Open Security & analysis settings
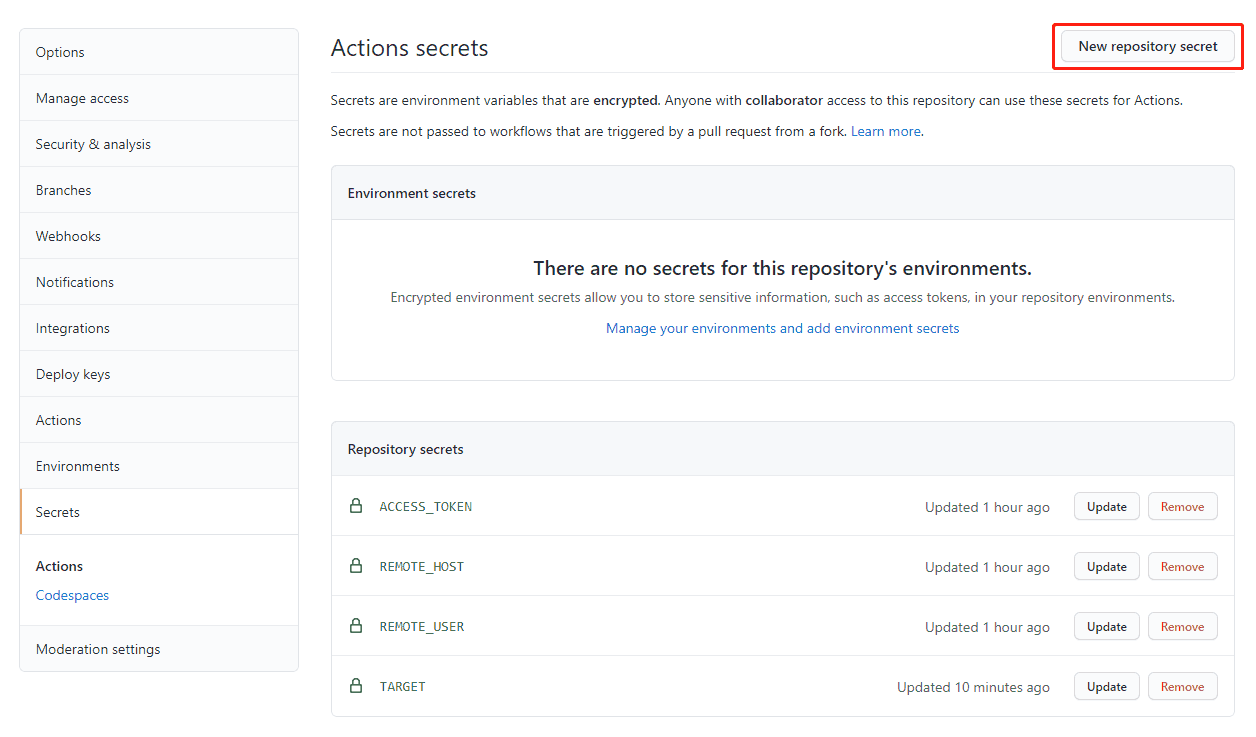This screenshot has width=1256, height=737. tap(93, 144)
